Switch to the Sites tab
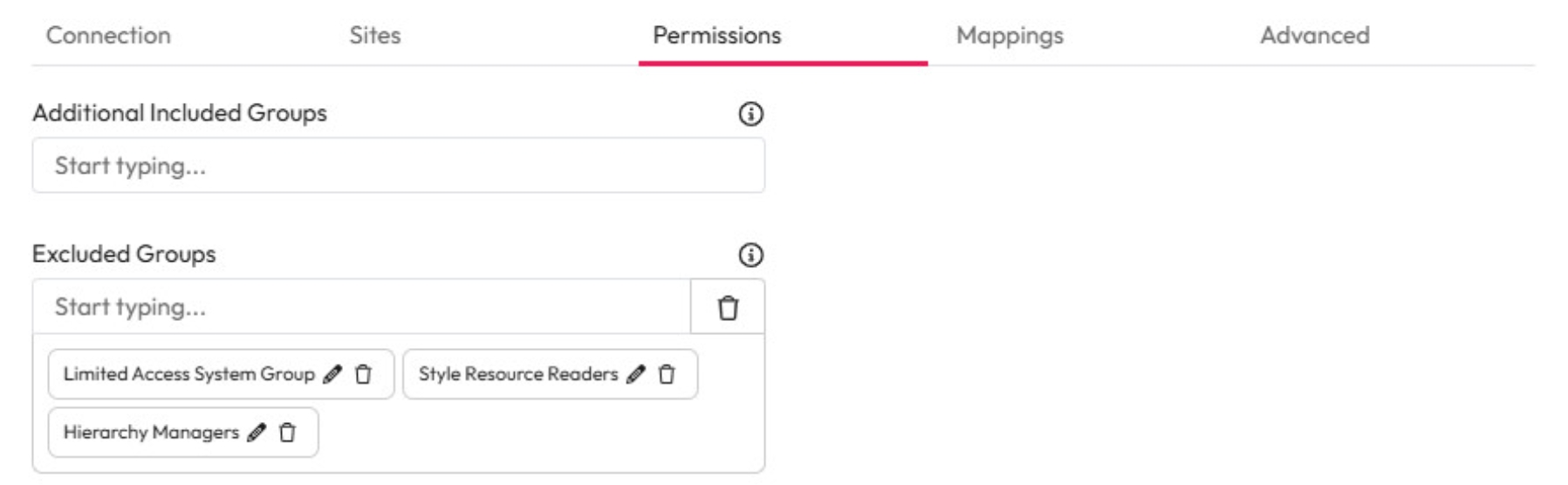The image size is (1568, 485). (x=374, y=36)
